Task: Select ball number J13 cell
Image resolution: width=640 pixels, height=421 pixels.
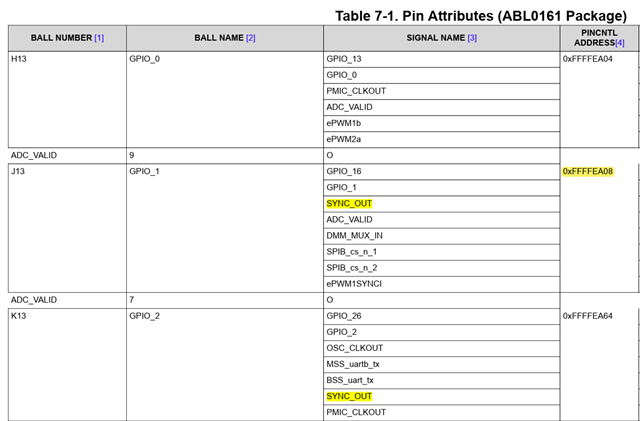Action: pos(18,172)
